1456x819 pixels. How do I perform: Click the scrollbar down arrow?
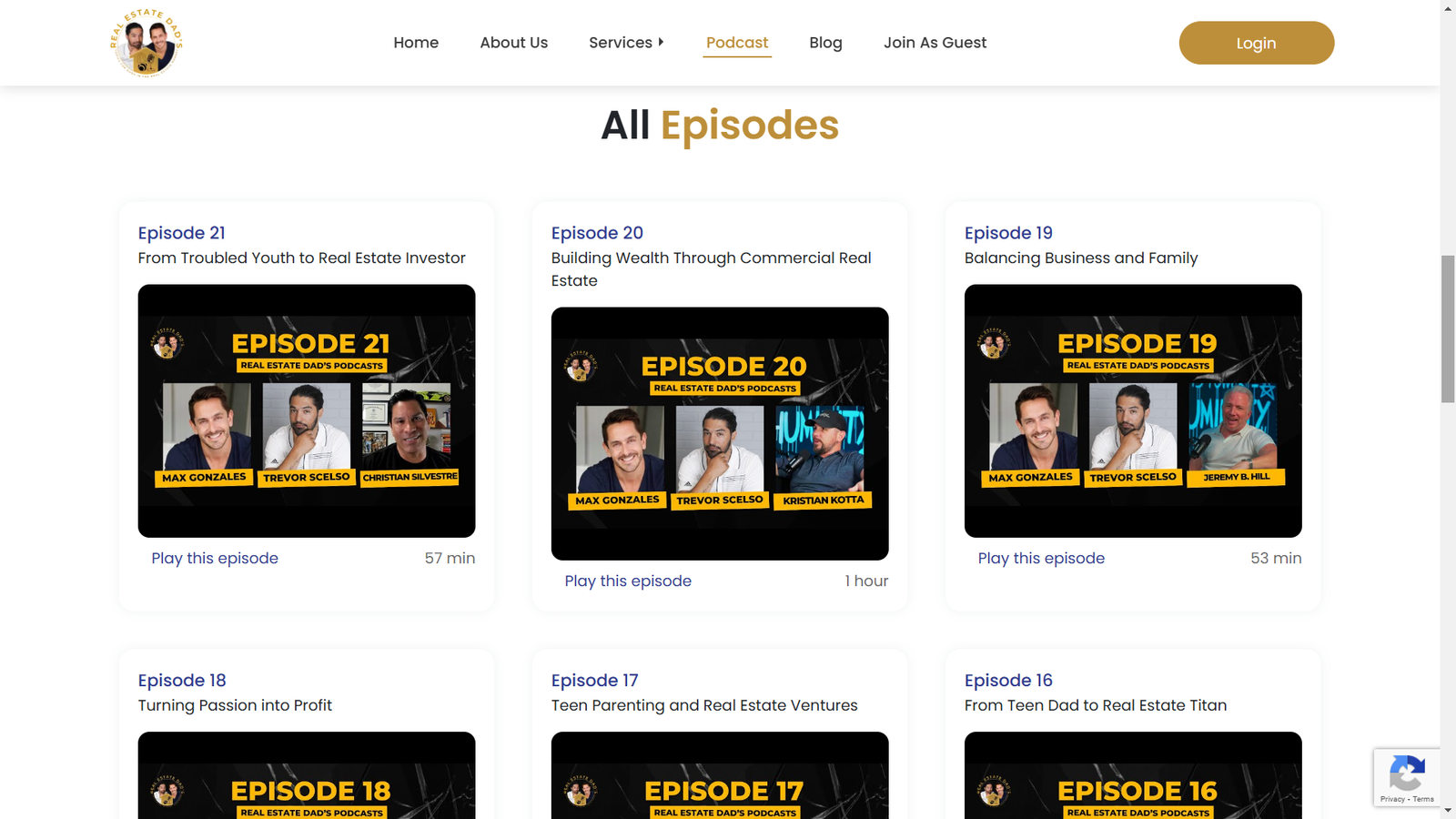1448,810
